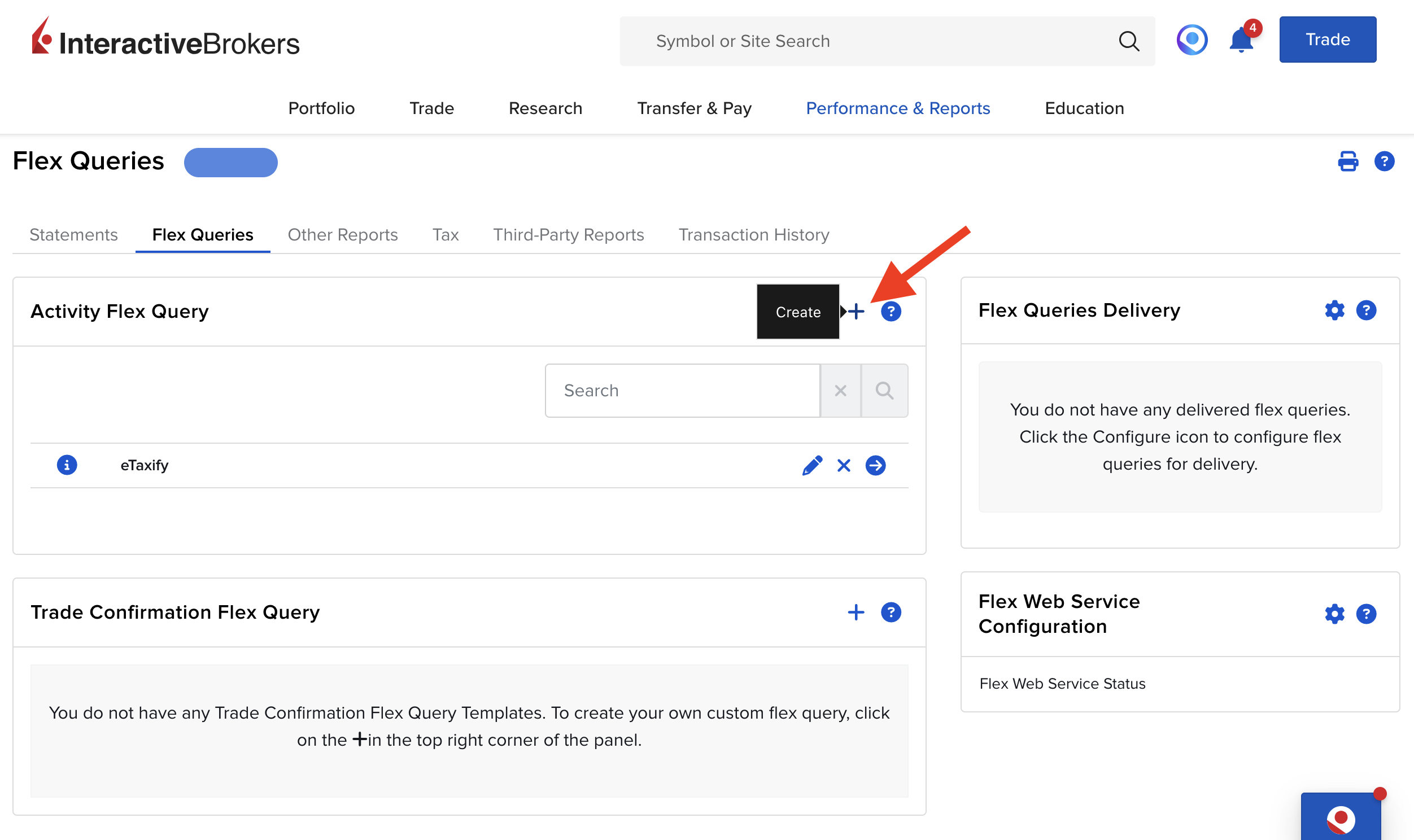
Task: Open the Flex Web Service Configuration help icon
Action: click(1366, 614)
